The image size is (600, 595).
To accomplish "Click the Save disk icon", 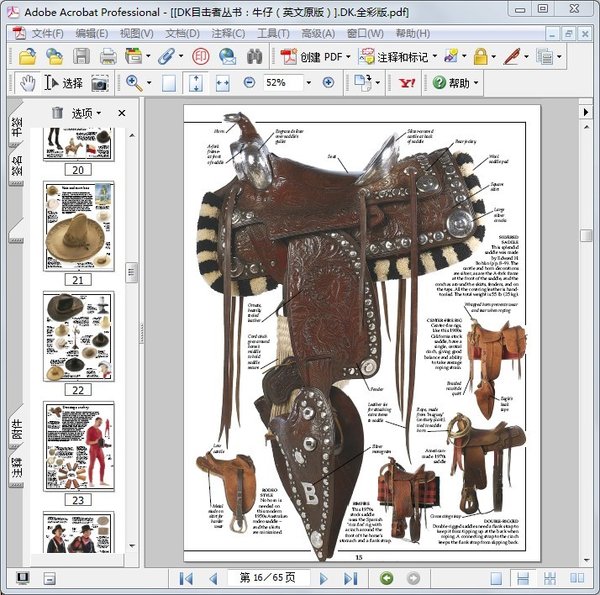I will 81,56.
